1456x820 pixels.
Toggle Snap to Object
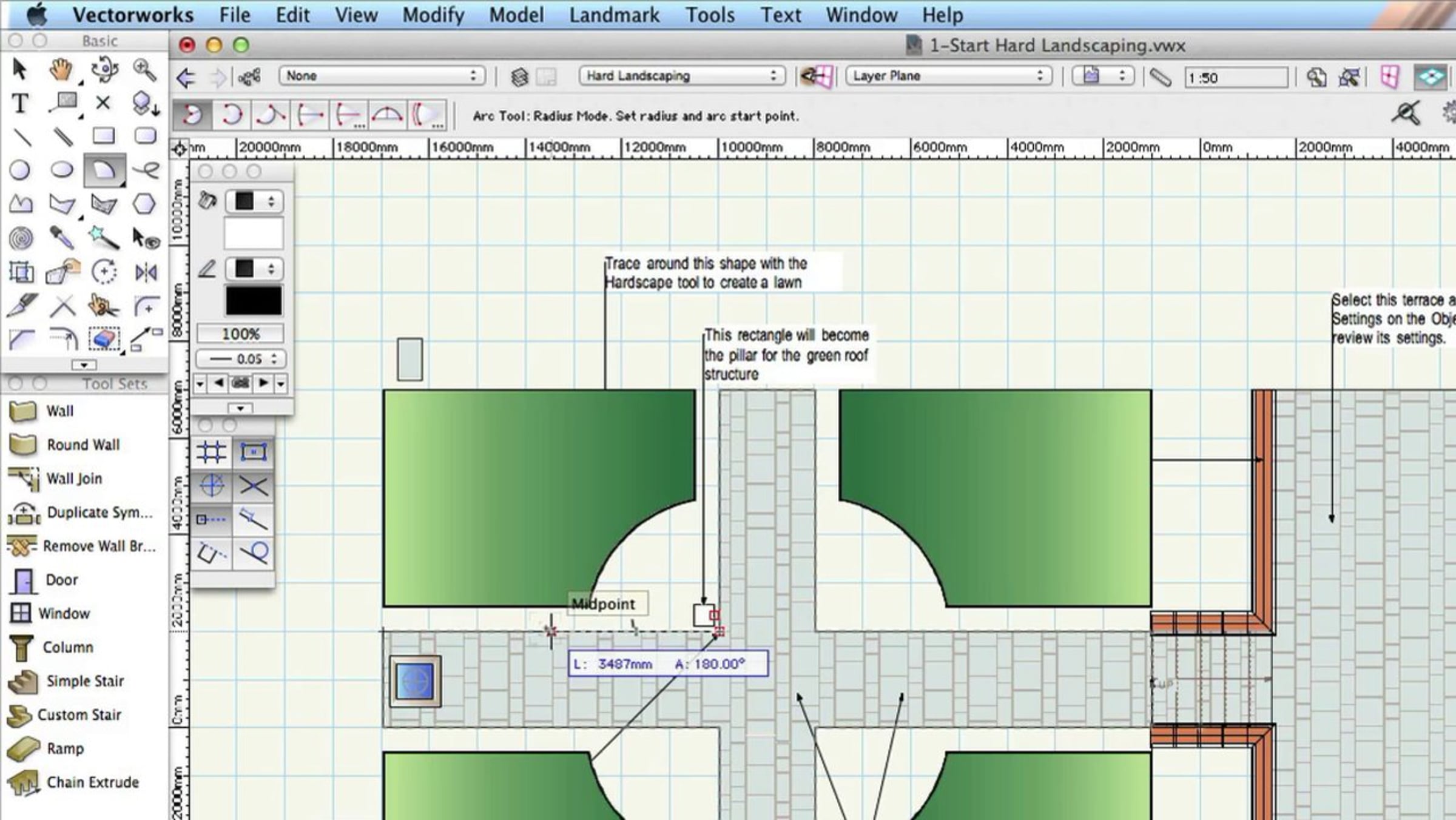(x=253, y=452)
